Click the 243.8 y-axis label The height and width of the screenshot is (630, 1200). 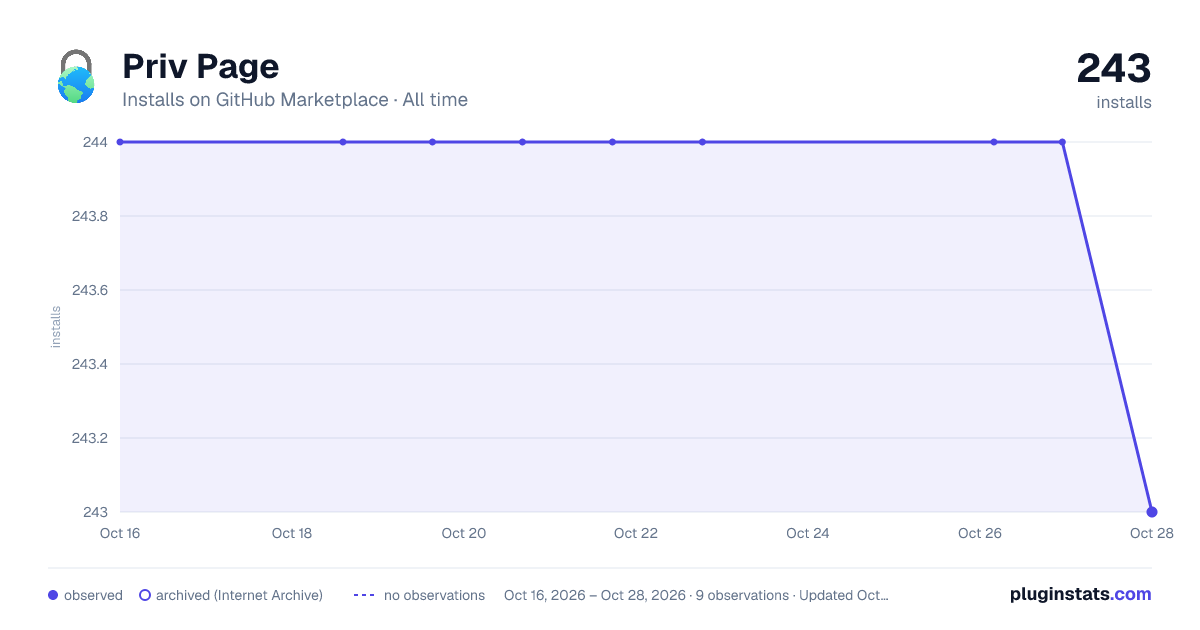90,216
